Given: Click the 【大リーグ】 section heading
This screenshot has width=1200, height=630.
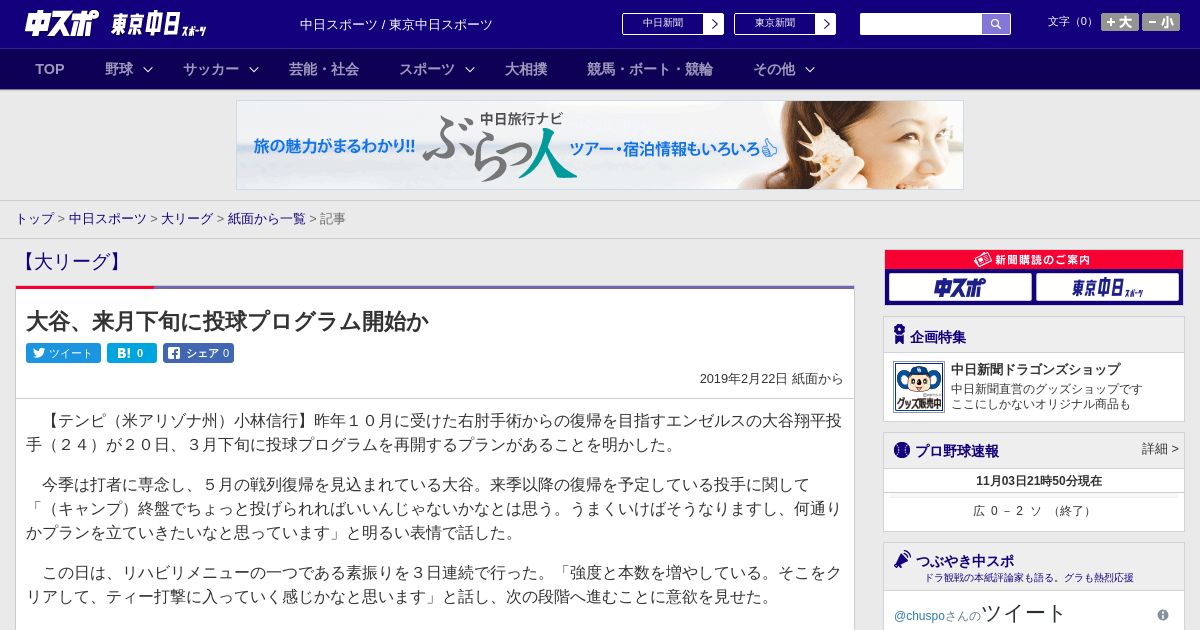Looking at the screenshot, I should pyautogui.click(x=72, y=262).
